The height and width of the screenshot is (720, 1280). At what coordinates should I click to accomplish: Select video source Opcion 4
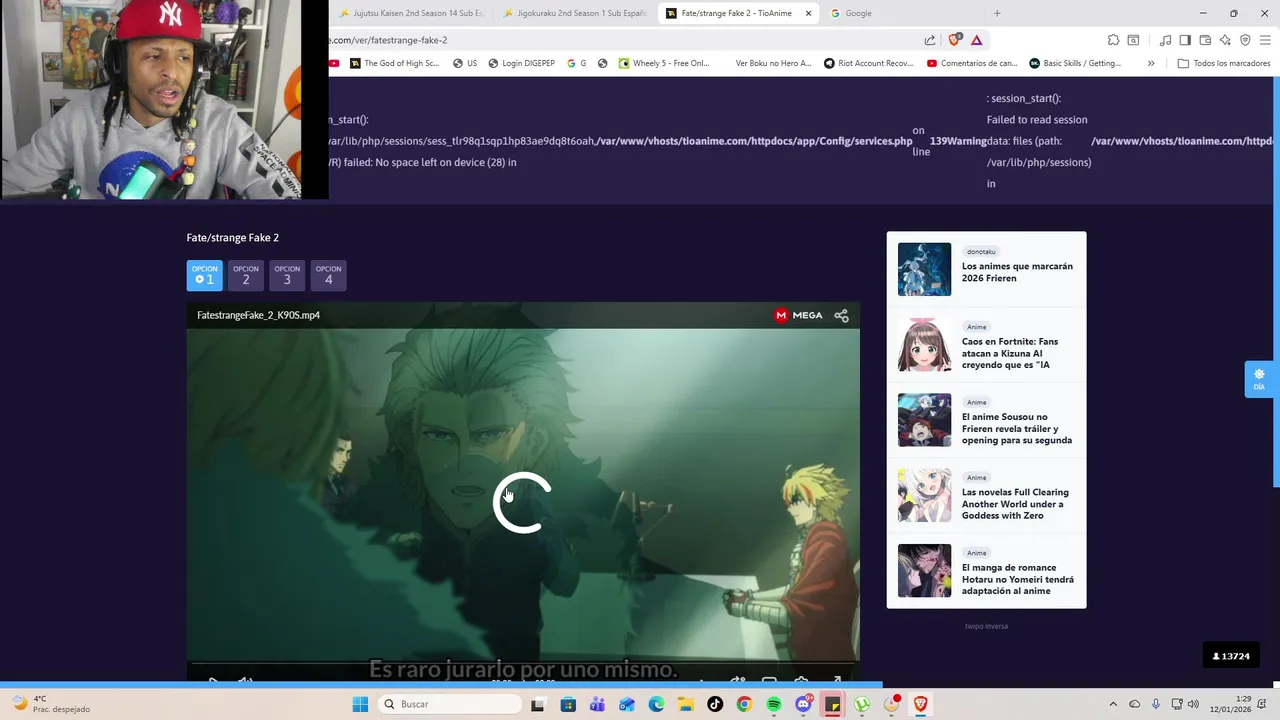point(328,275)
